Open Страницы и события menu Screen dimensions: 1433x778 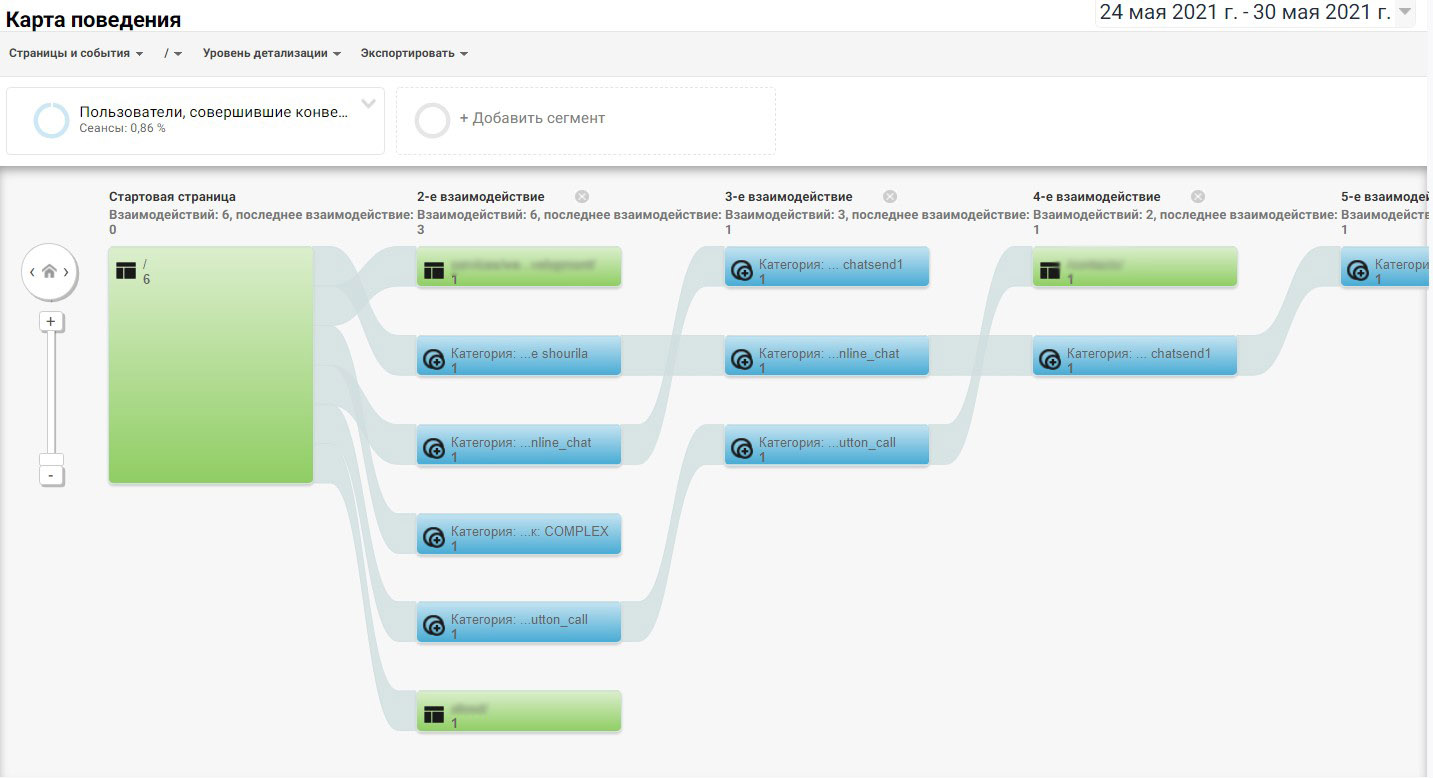click(76, 54)
